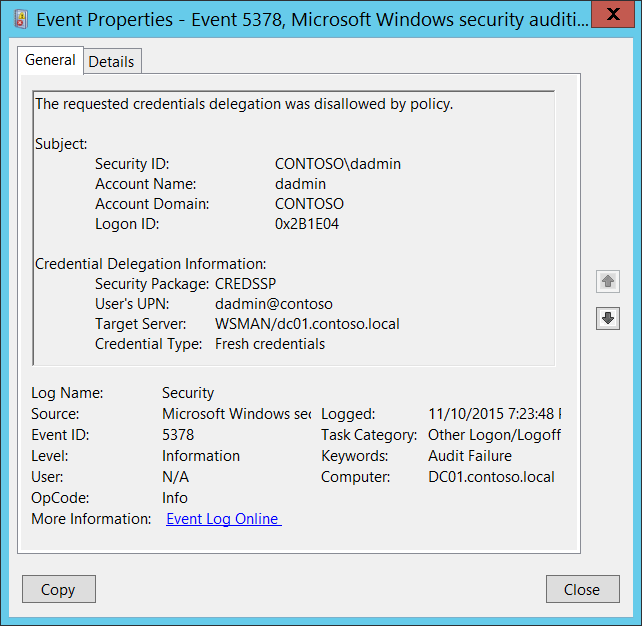The height and width of the screenshot is (626, 642).
Task: Click the Computer field showing DC01.contoso.local
Action: 491,477
